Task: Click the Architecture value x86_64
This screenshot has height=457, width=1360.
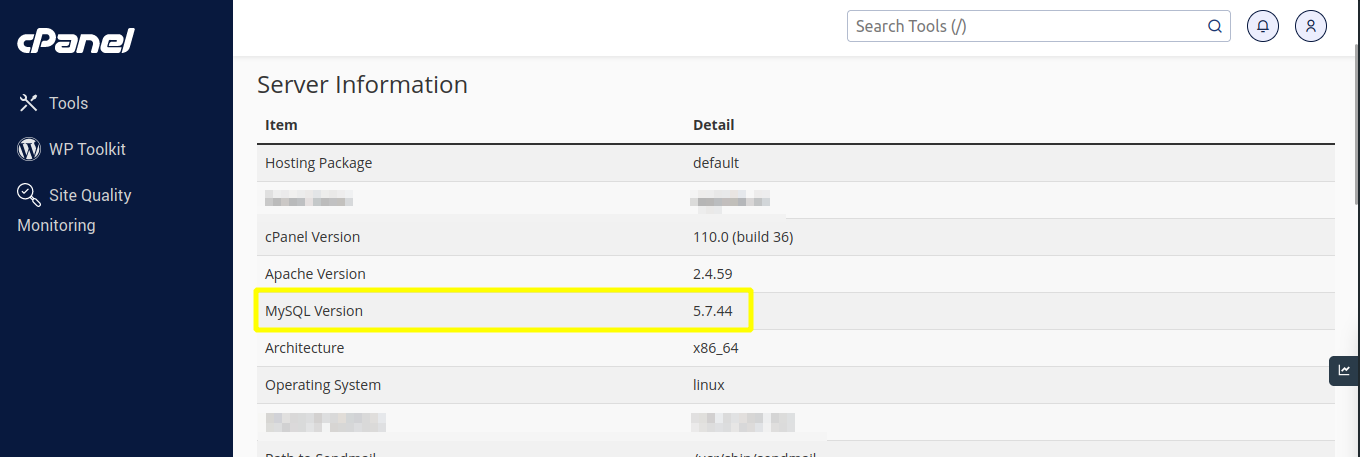Action: click(x=715, y=348)
